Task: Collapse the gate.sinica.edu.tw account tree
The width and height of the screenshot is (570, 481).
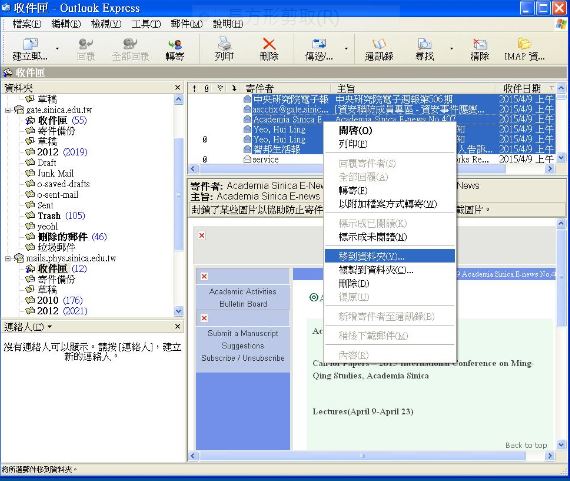Action: click(8, 110)
